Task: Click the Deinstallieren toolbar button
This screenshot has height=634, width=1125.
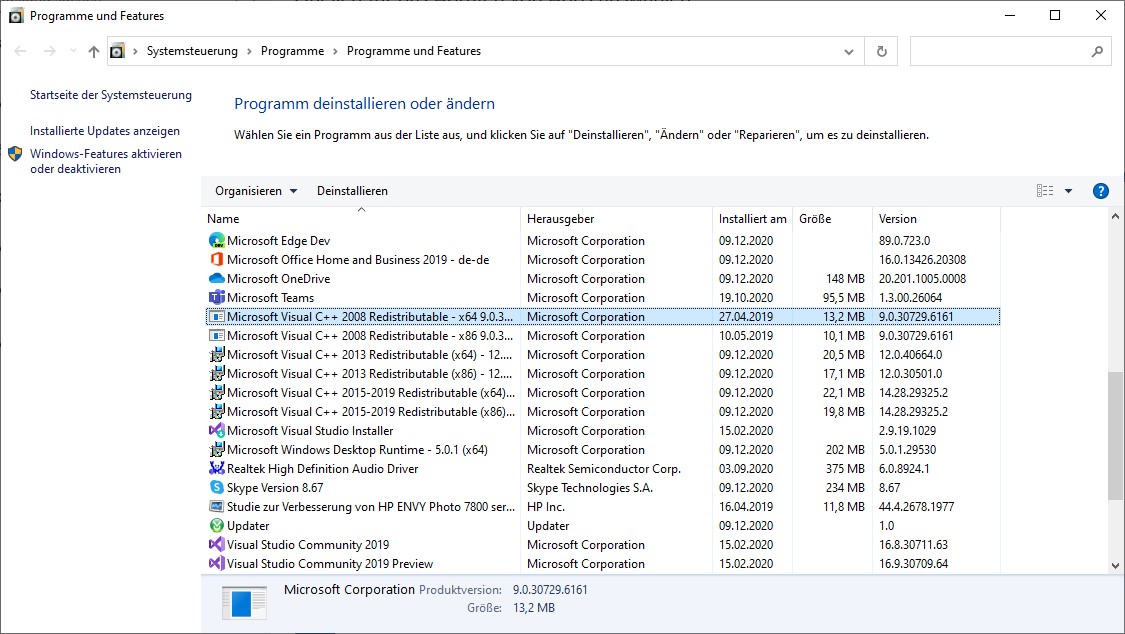Action: (352, 191)
